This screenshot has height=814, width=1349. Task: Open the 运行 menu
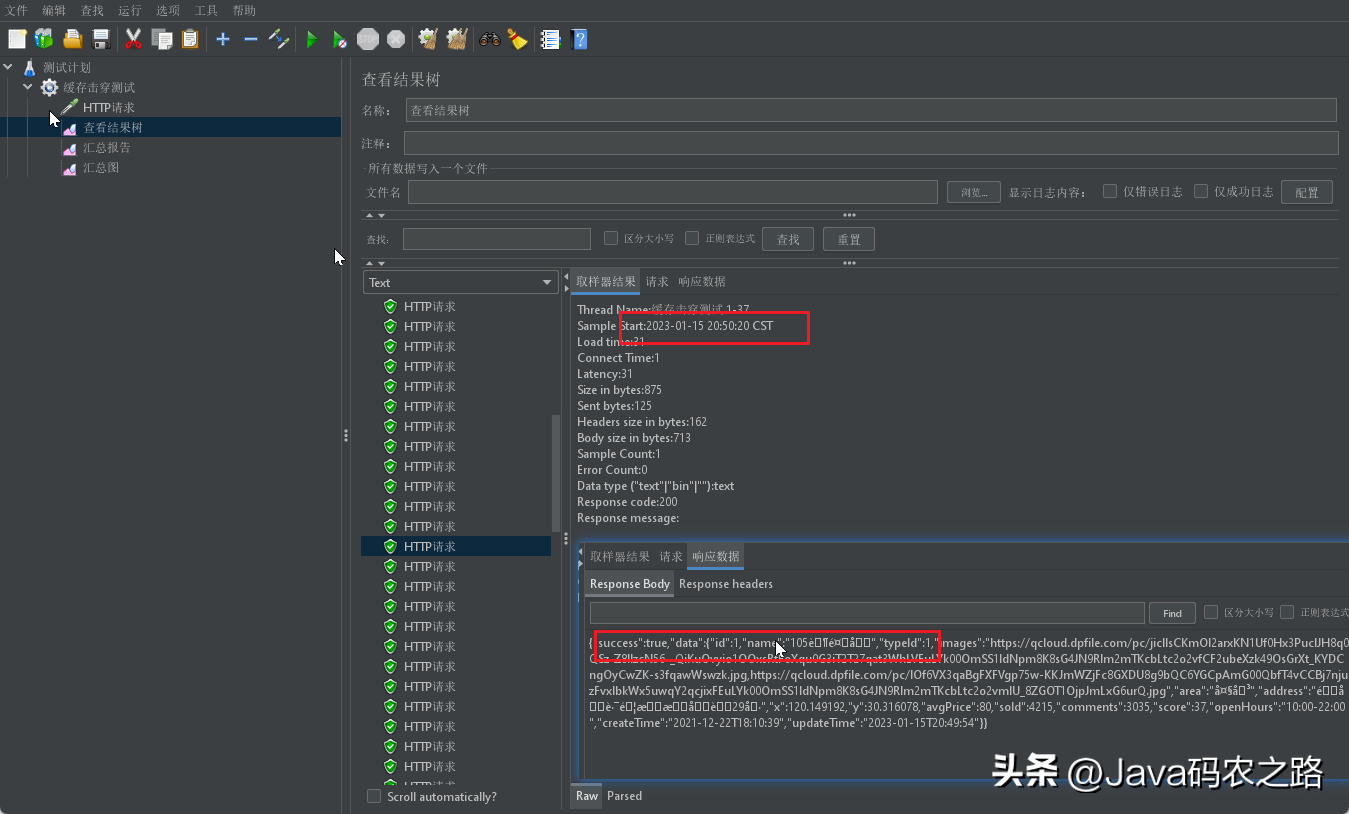[x=129, y=10]
